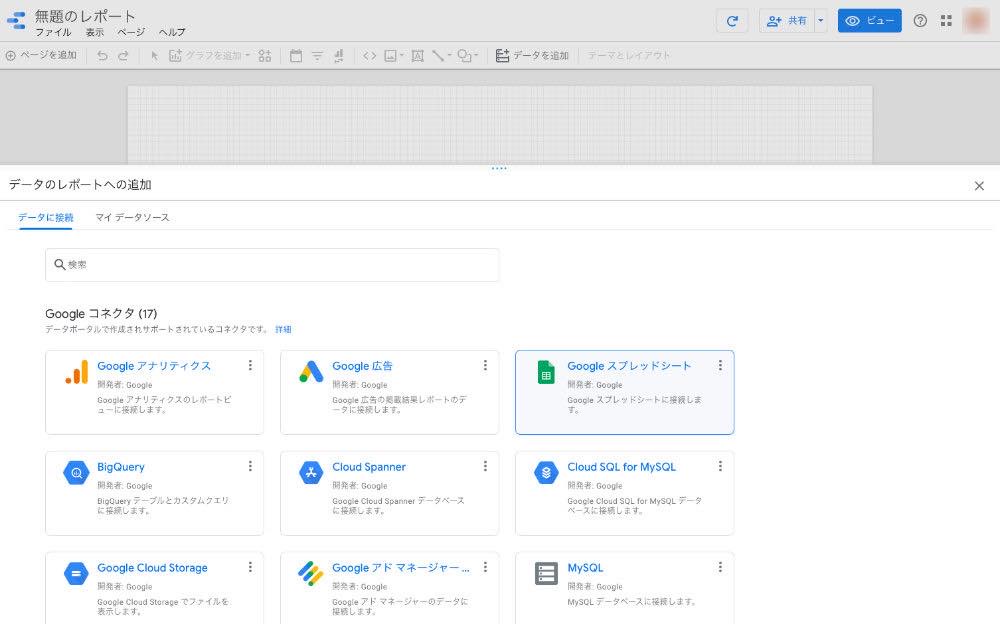This screenshot has height=624, width=1000.
Task: Open more options on MySQL card
Action: 720,567
